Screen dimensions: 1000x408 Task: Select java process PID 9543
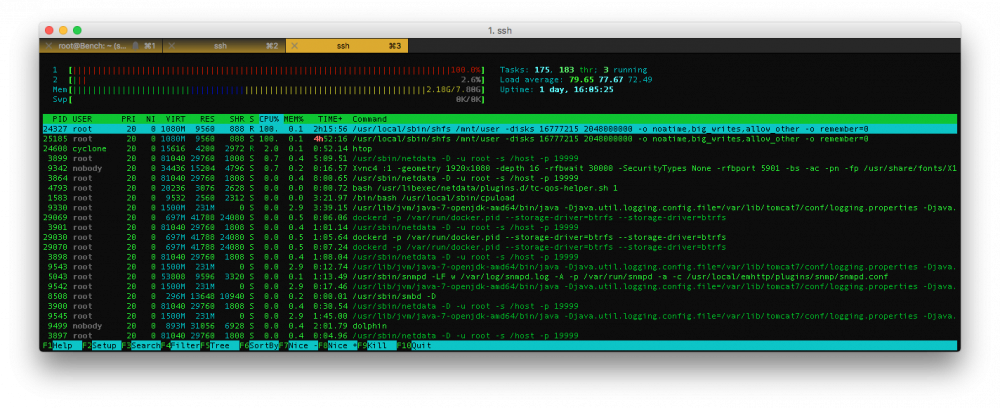(x=500, y=266)
